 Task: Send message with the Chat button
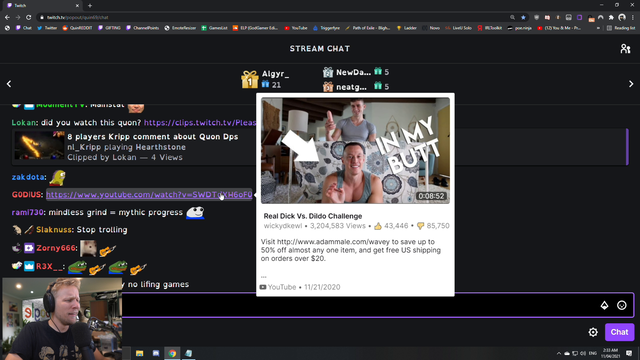click(619, 332)
